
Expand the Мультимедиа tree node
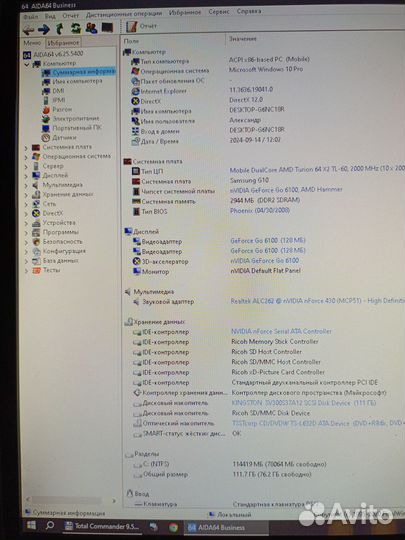26,185
